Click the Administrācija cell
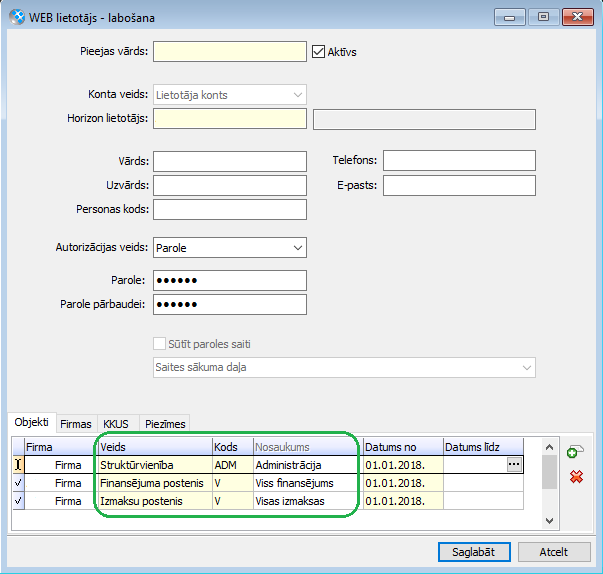This screenshot has height=574, width=603. pos(308,465)
